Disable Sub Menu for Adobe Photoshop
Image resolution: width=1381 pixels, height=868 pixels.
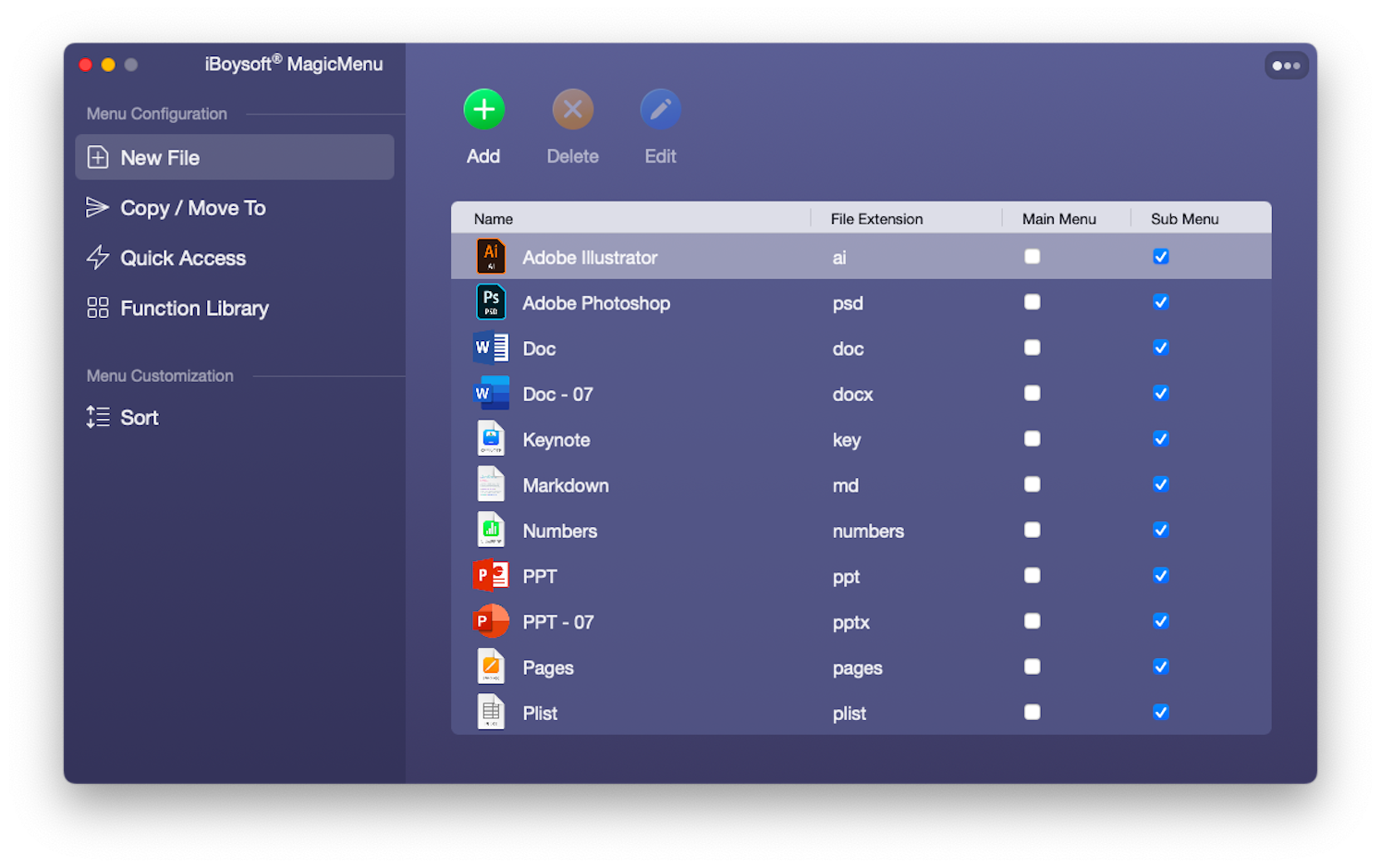click(x=1161, y=302)
